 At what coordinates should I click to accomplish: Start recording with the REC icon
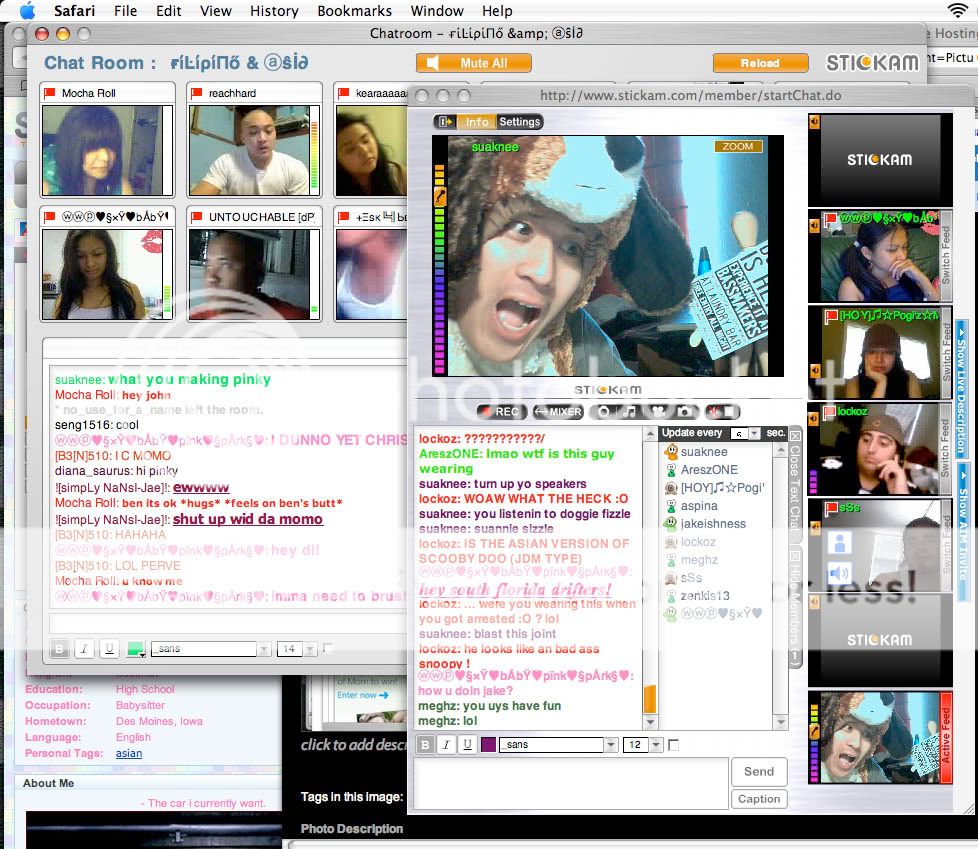pyautogui.click(x=503, y=411)
